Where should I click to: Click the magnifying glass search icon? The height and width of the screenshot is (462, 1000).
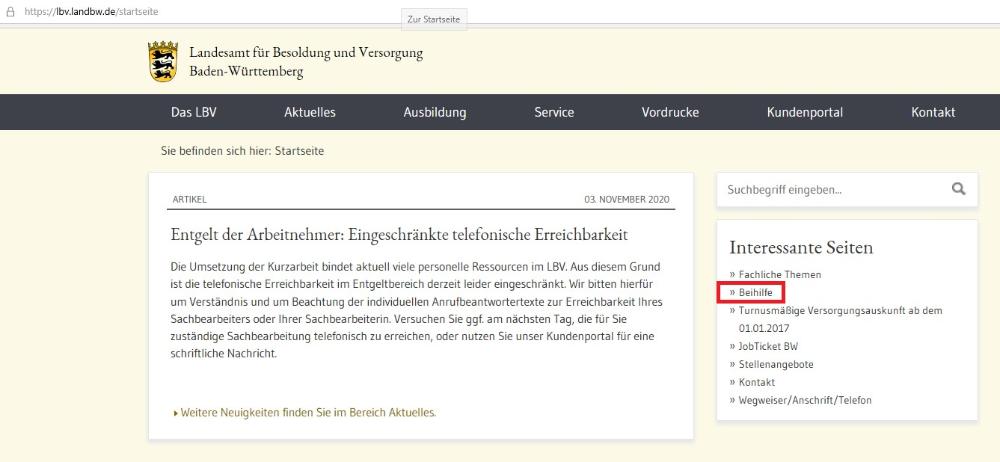pyautogui.click(x=958, y=188)
